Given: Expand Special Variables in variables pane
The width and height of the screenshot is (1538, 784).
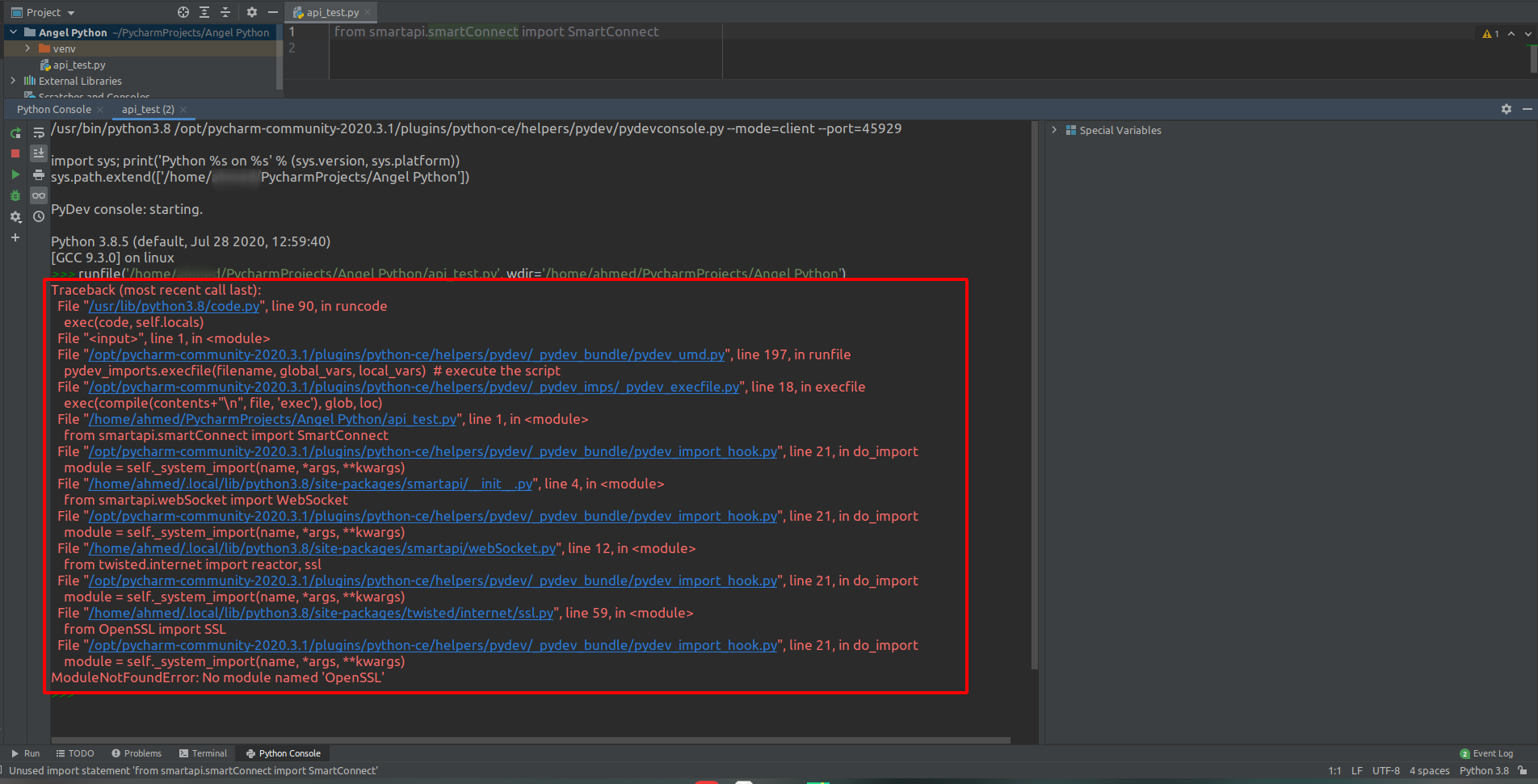Looking at the screenshot, I should [1054, 130].
